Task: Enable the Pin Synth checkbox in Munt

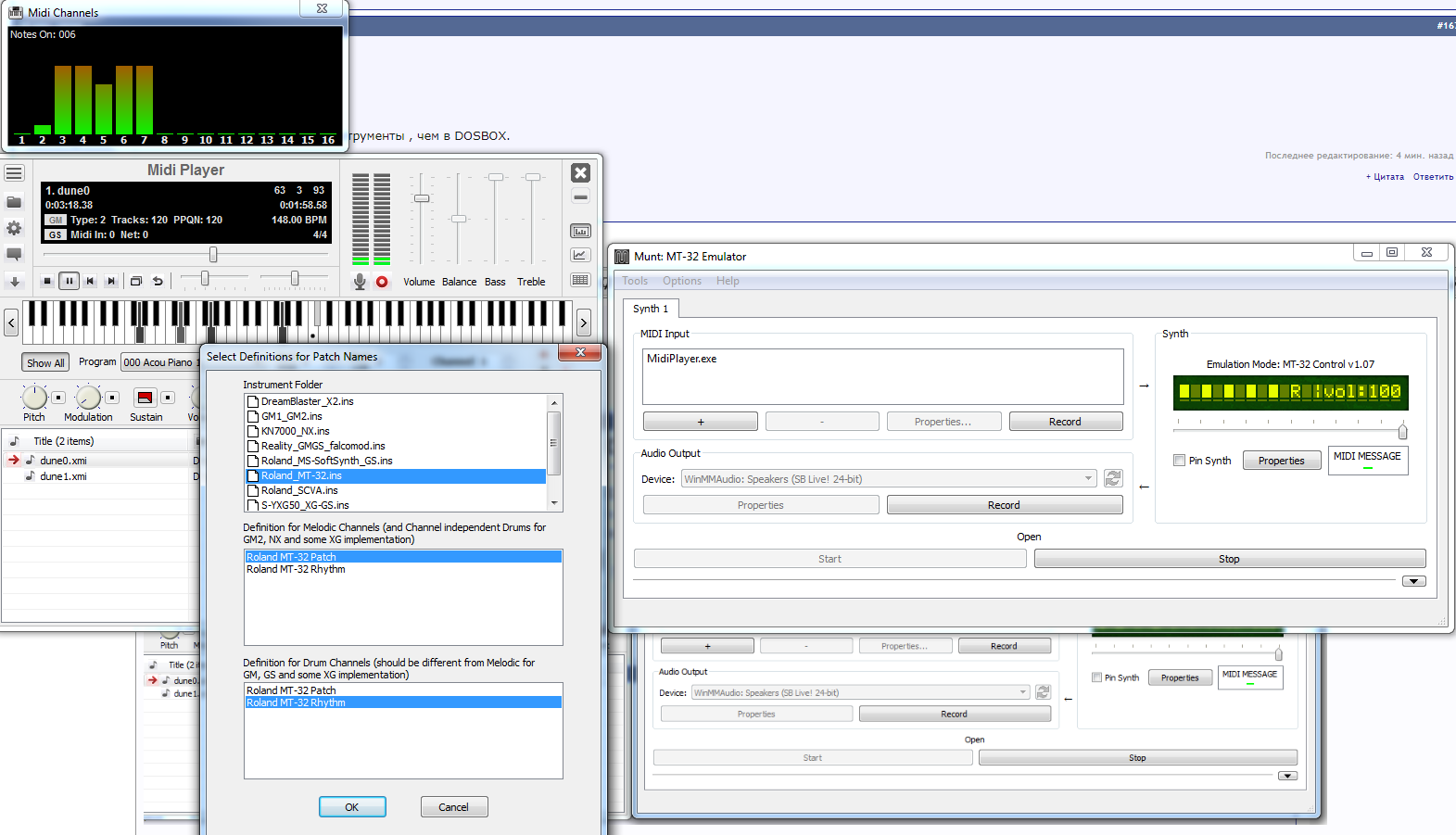Action: point(1179,461)
